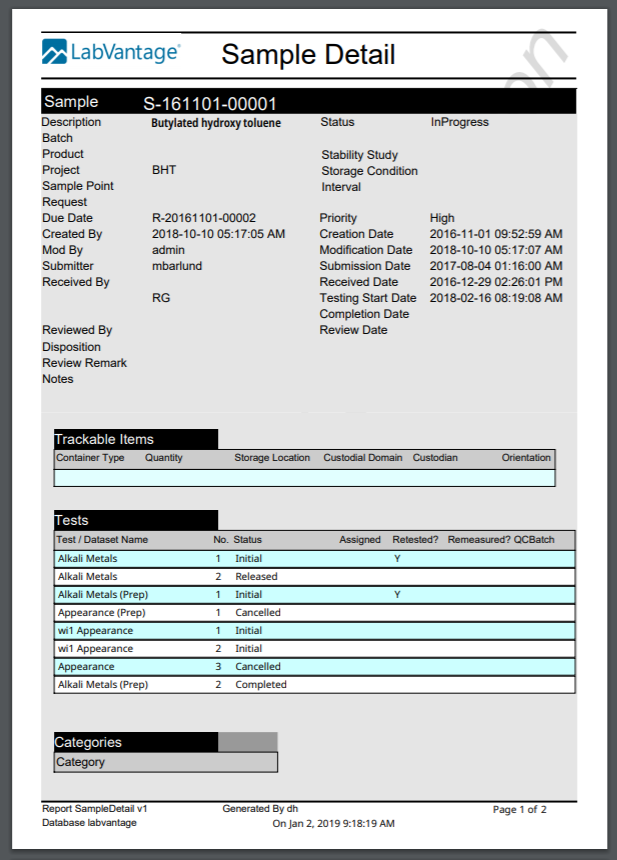Select the High priority value
The width and height of the screenshot is (617, 860).
coord(442,218)
